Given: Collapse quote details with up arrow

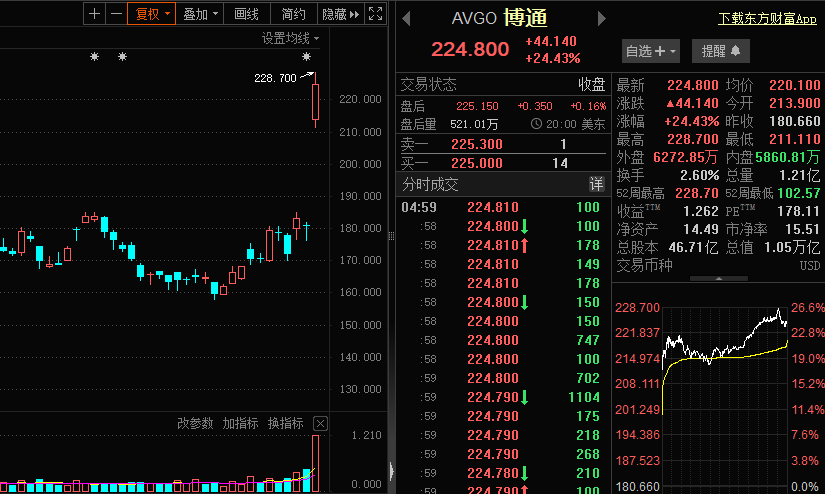Looking at the screenshot, I should pyautogui.click(x=719, y=278).
